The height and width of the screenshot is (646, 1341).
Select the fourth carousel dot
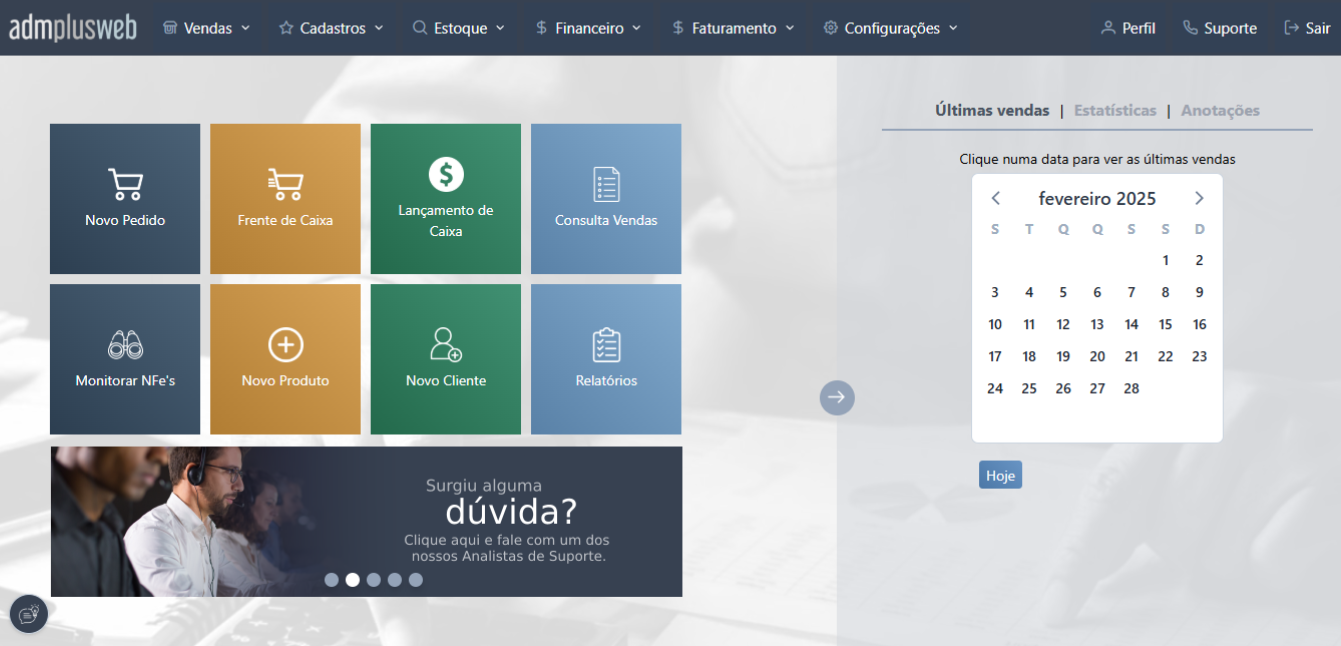point(394,579)
